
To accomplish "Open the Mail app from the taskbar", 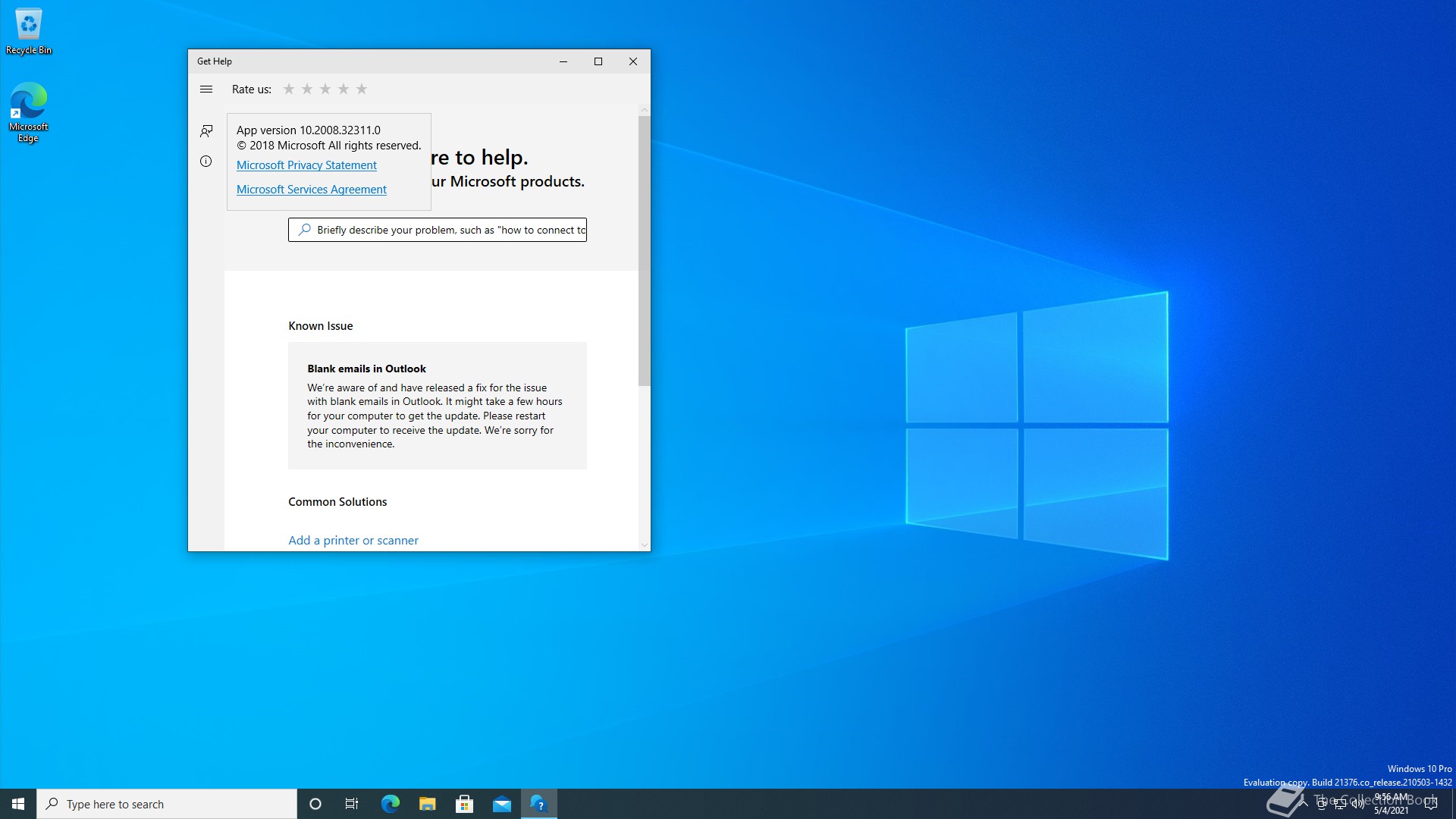I will pyautogui.click(x=502, y=804).
